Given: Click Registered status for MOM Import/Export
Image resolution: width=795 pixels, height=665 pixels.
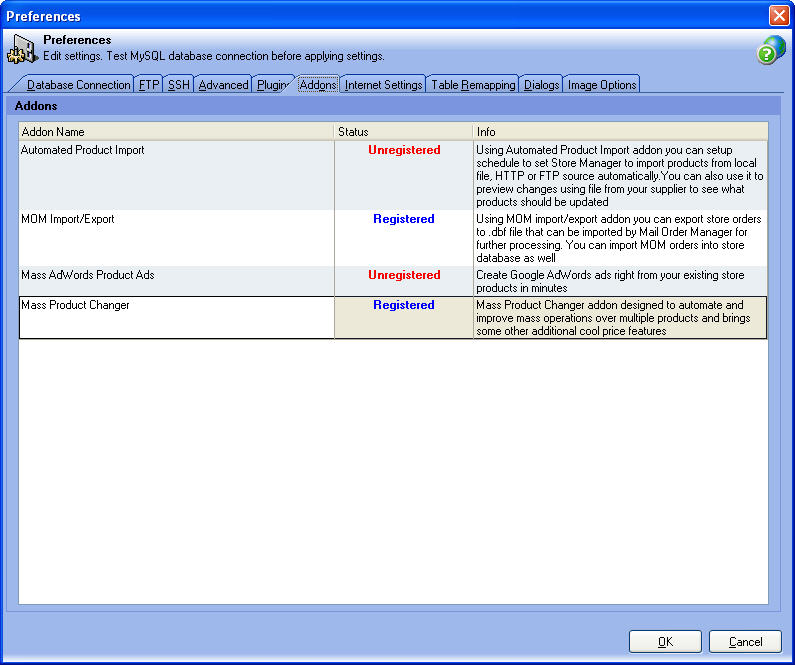Looking at the screenshot, I should click(x=404, y=219).
